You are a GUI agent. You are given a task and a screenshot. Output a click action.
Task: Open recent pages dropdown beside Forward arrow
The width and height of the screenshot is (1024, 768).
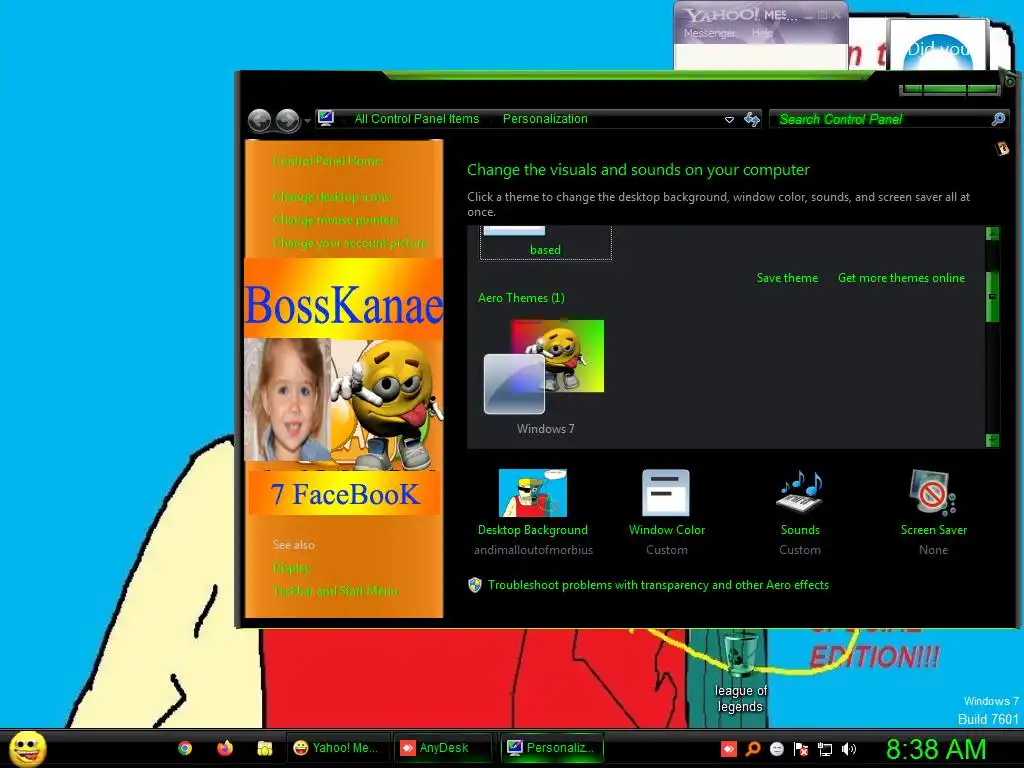(x=307, y=121)
